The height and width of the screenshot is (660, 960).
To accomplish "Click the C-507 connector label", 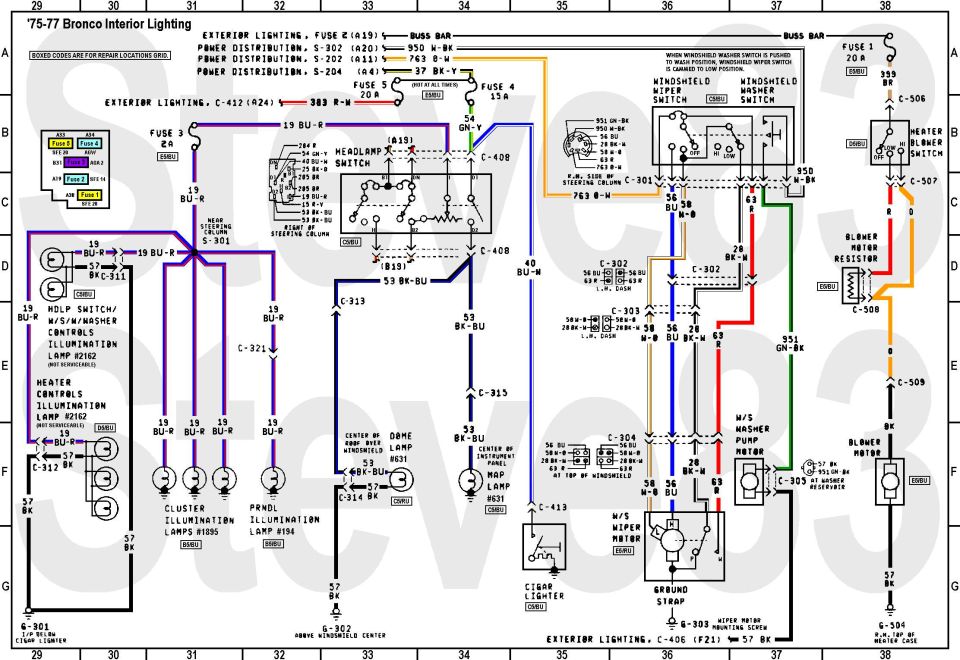I will click(924, 181).
